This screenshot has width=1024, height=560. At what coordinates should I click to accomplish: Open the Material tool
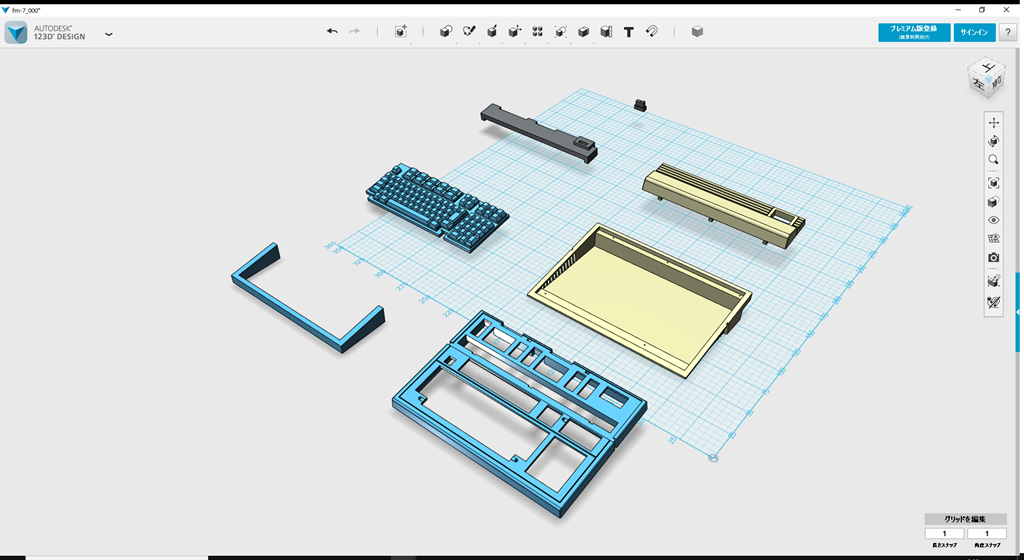[697, 32]
